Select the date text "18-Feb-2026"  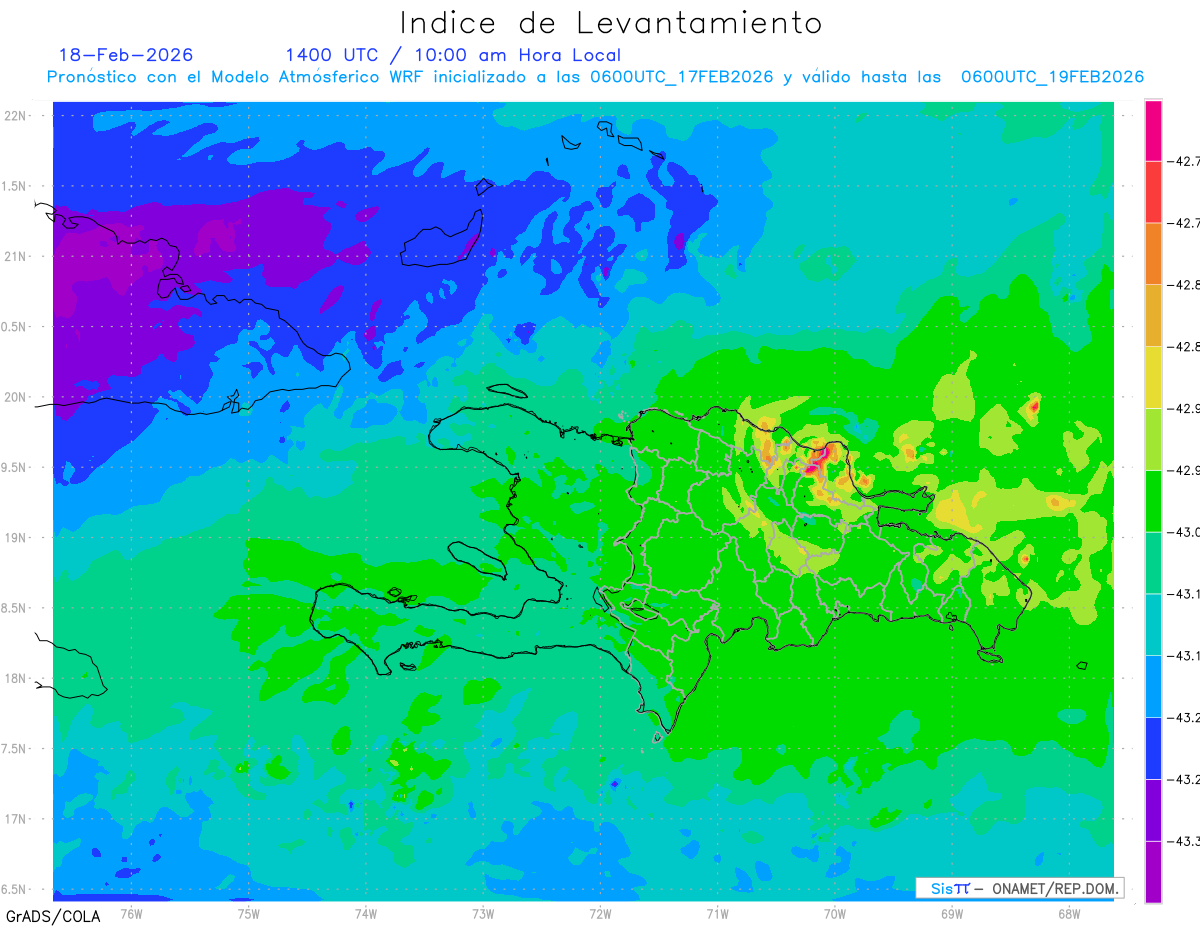126,55
